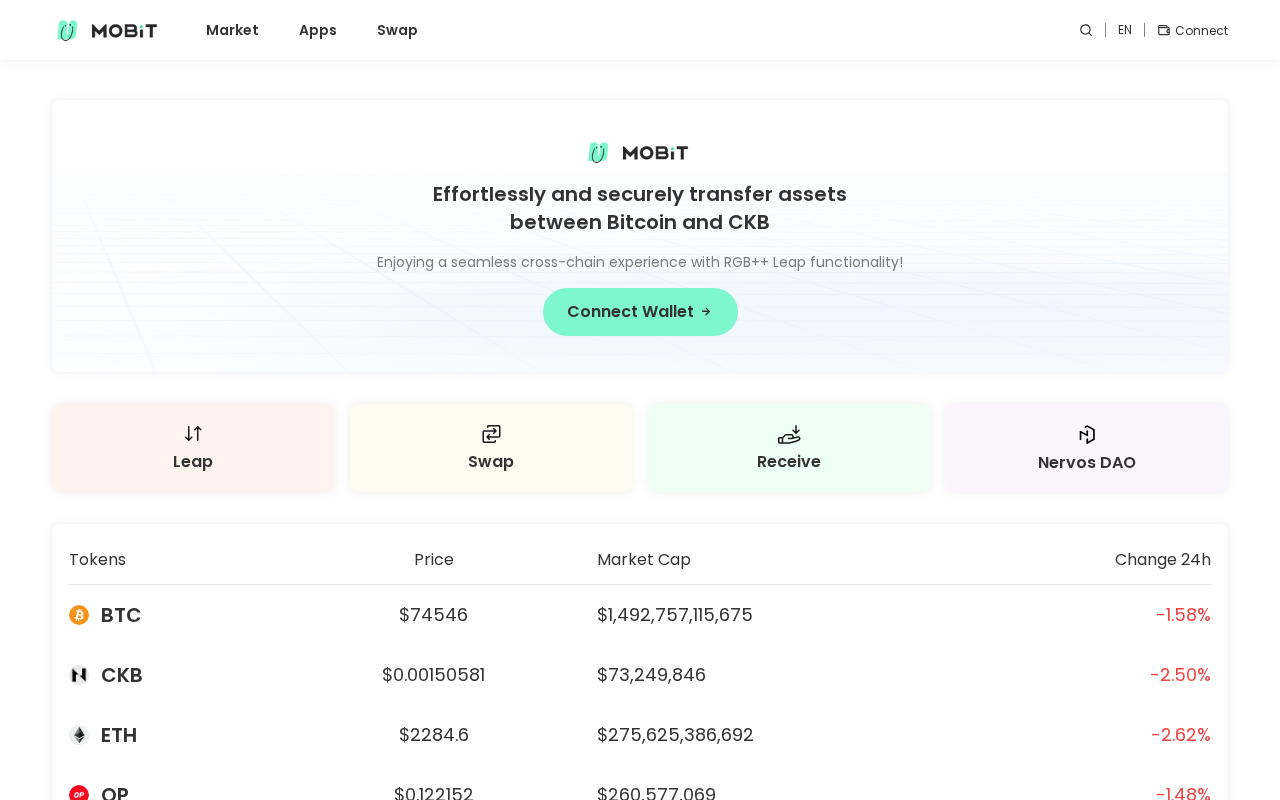Click the Leap arrows icon
This screenshot has height=800, width=1280.
193,434
